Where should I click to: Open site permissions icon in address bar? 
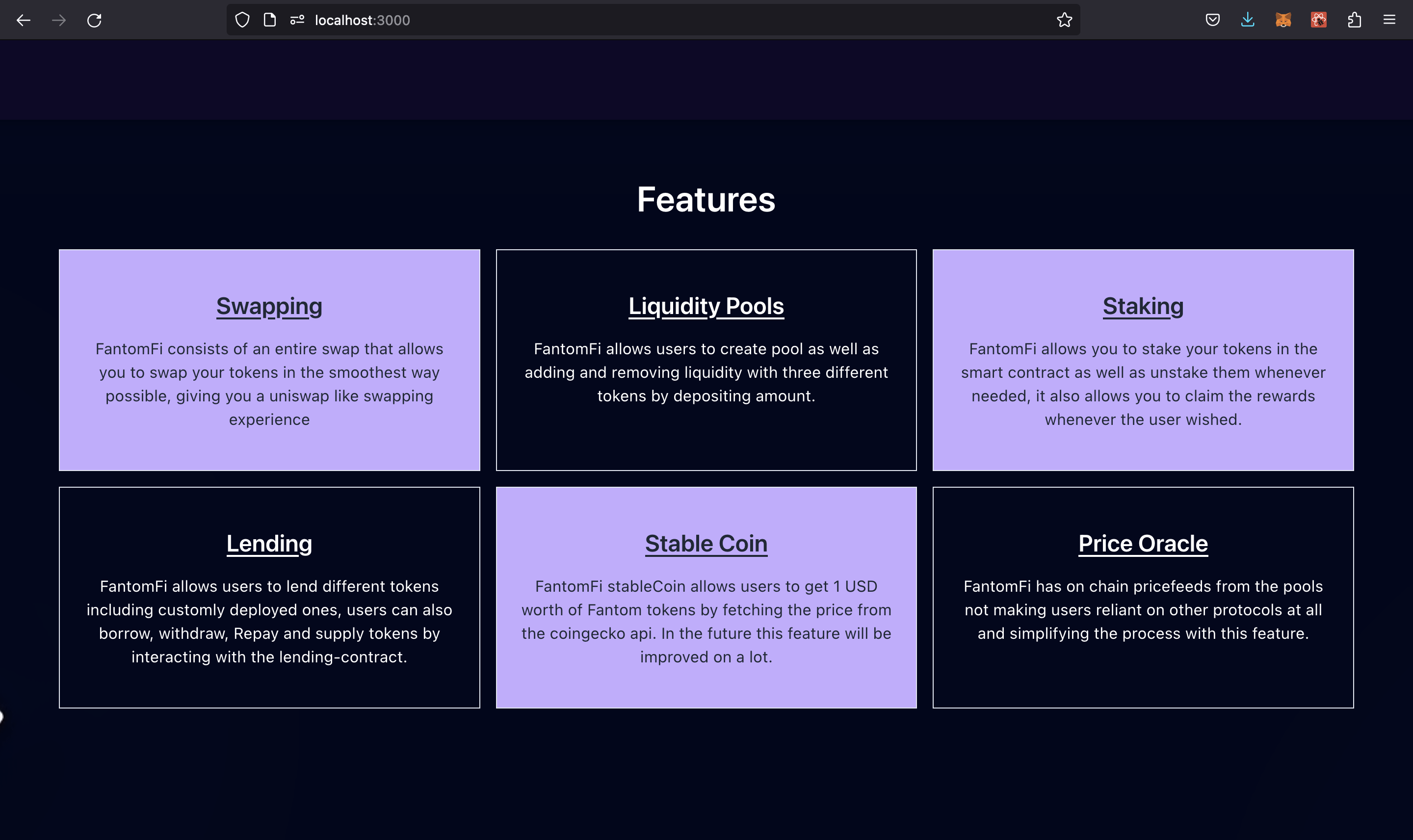pos(297,21)
